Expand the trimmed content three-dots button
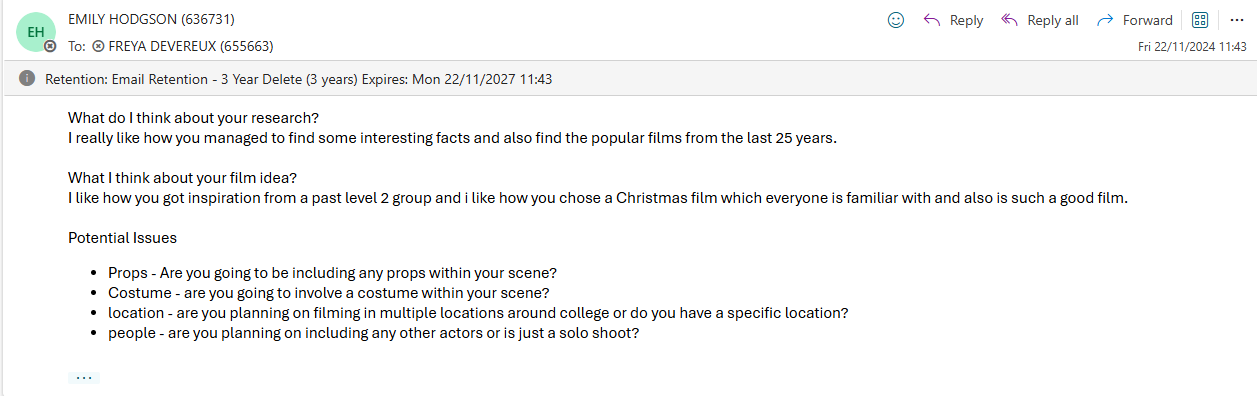 [84, 377]
